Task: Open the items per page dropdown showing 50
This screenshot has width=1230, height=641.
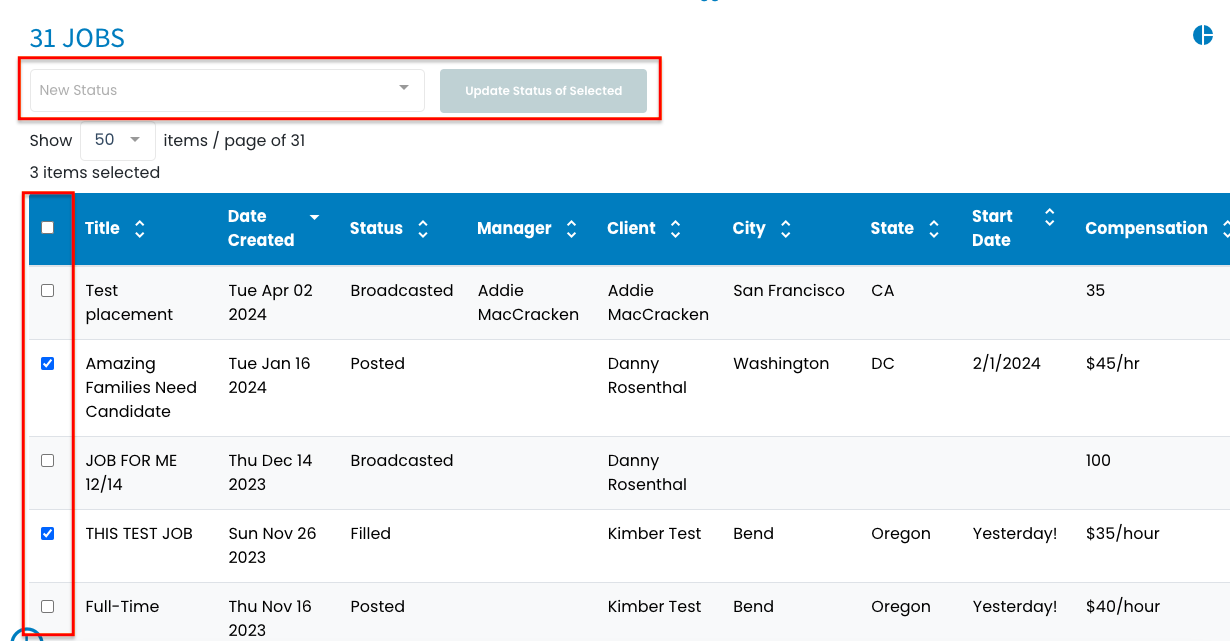Action: (117, 140)
